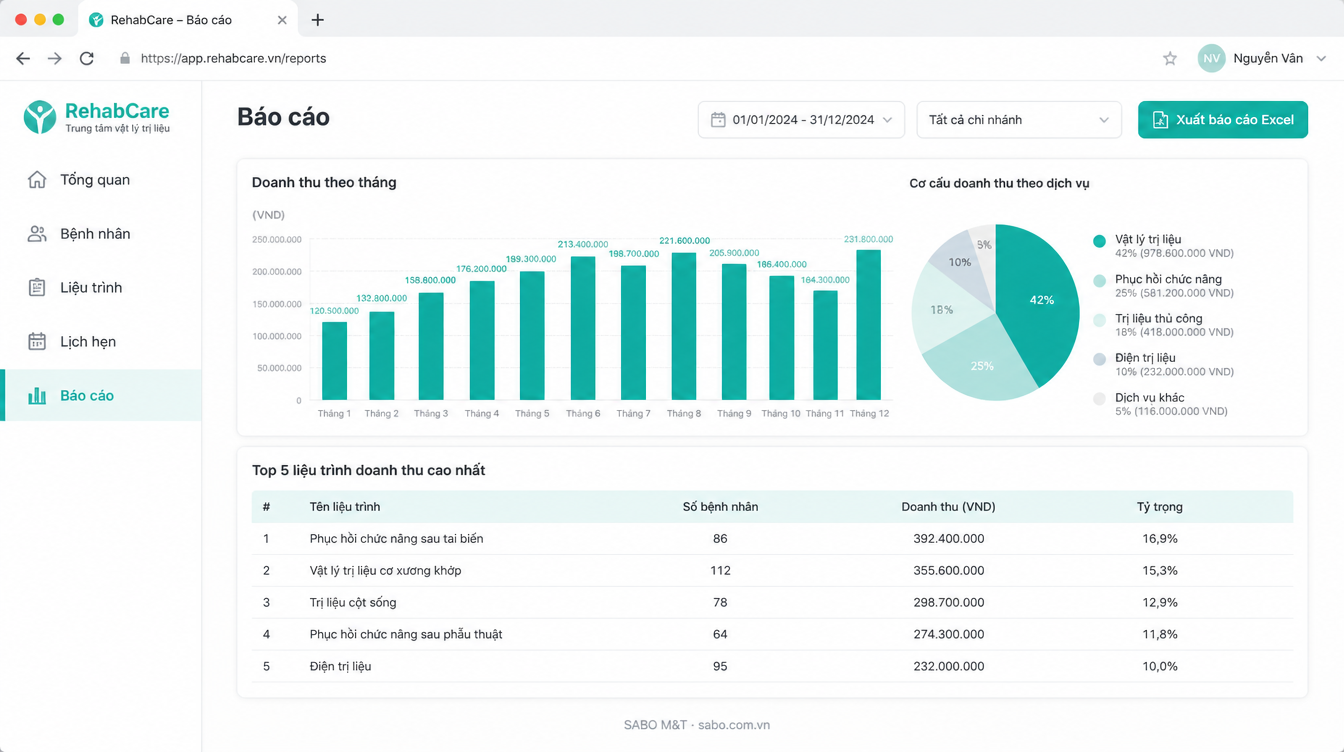
Task: Click the Top 5 liệu trình doanh thu cao nhất heading
Action: 369,470
